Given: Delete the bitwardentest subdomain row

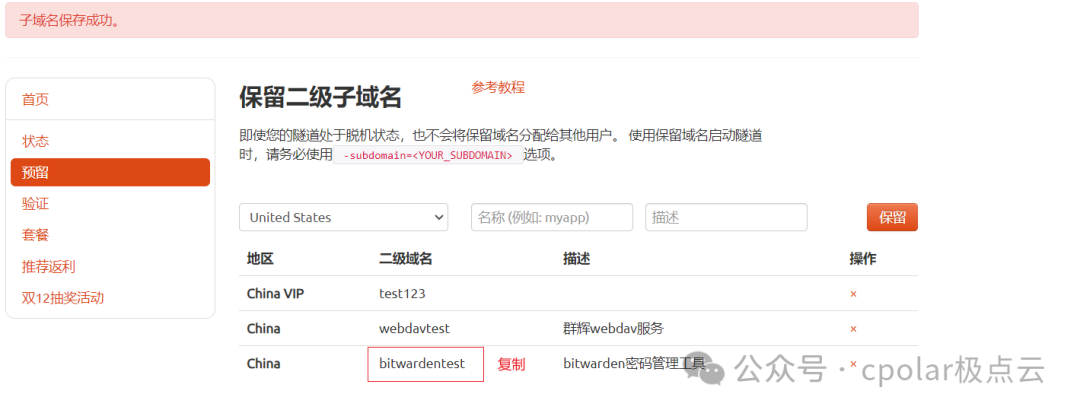Looking at the screenshot, I should [x=853, y=363].
